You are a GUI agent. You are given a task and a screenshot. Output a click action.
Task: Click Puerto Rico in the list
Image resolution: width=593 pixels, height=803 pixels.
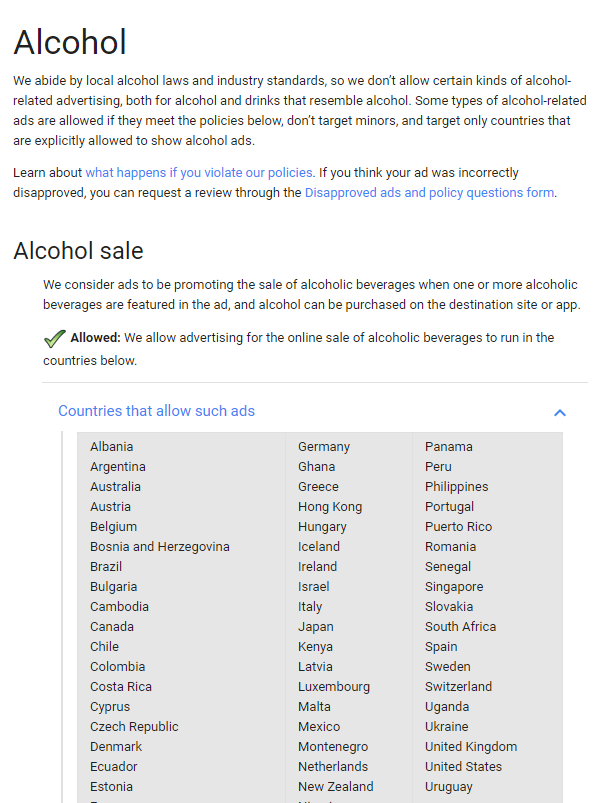tap(458, 526)
